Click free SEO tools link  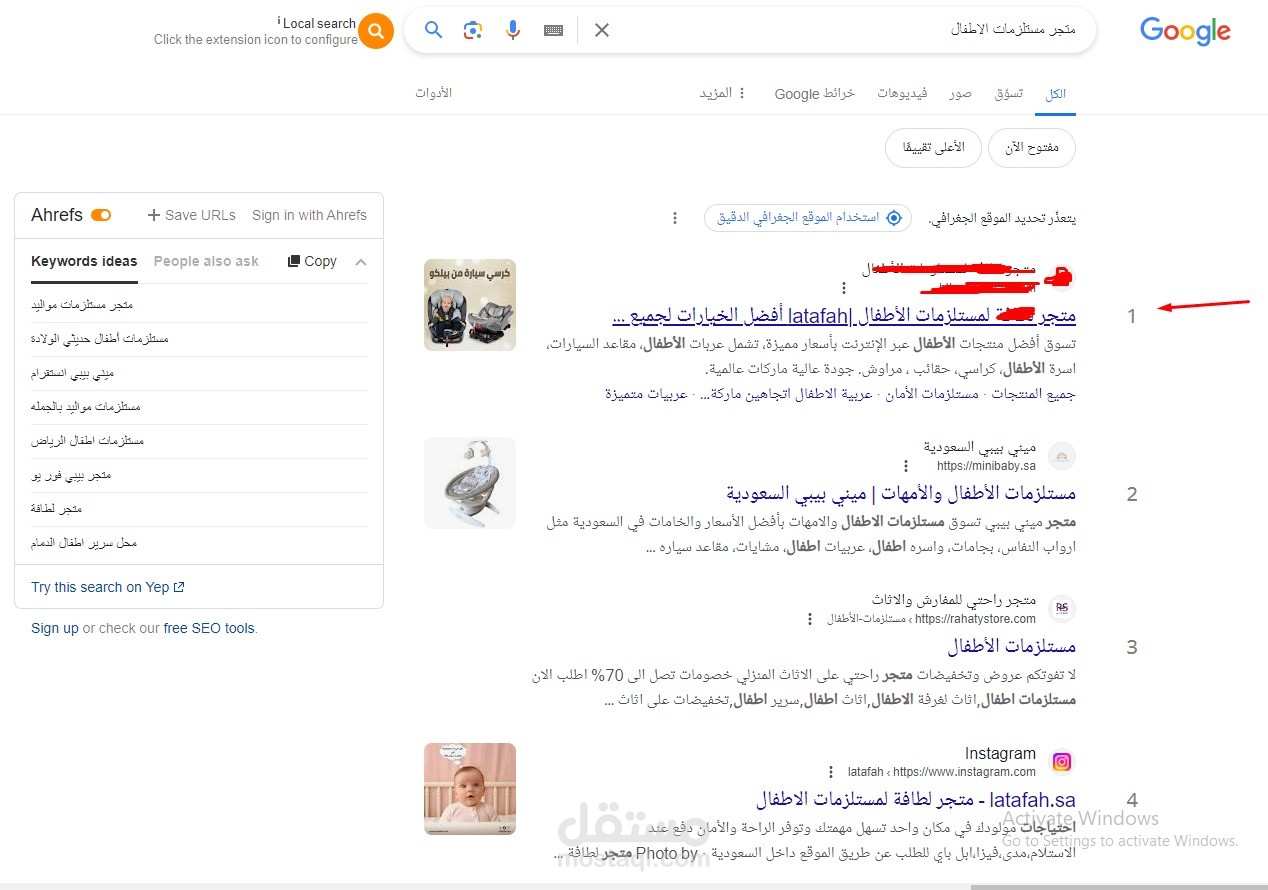pyautogui.click(x=209, y=628)
